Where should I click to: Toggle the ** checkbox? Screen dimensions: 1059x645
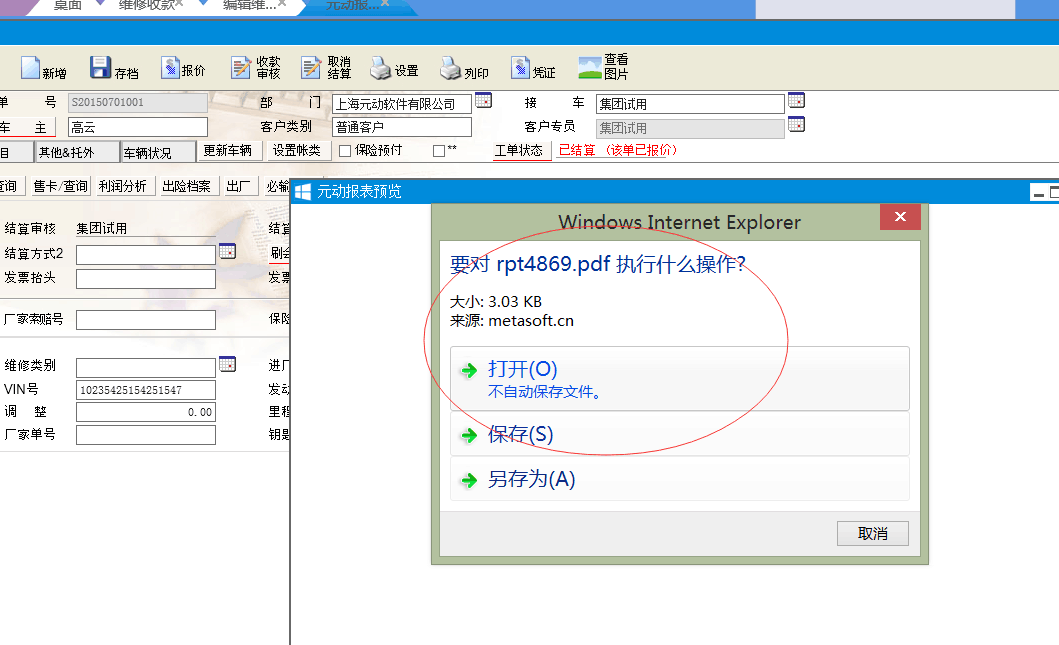(438, 151)
